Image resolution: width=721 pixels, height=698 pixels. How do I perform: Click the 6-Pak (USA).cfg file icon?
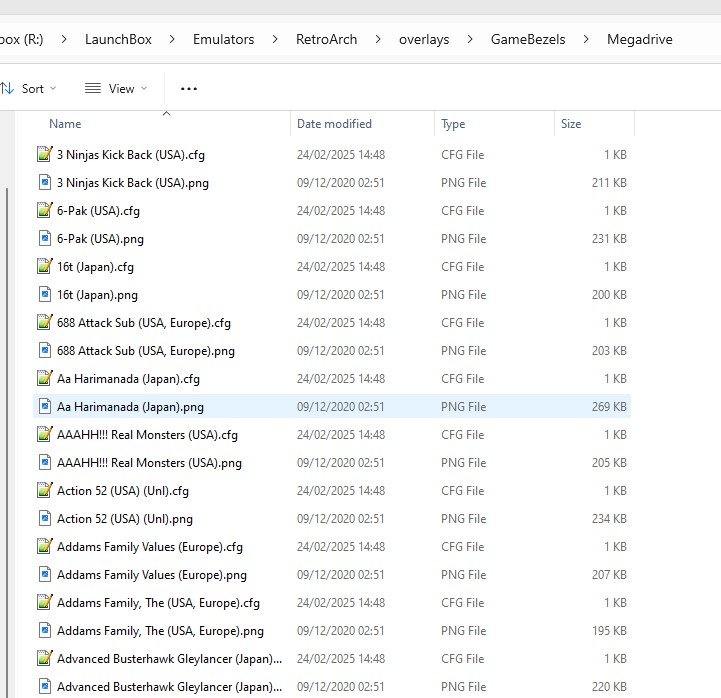coord(45,211)
